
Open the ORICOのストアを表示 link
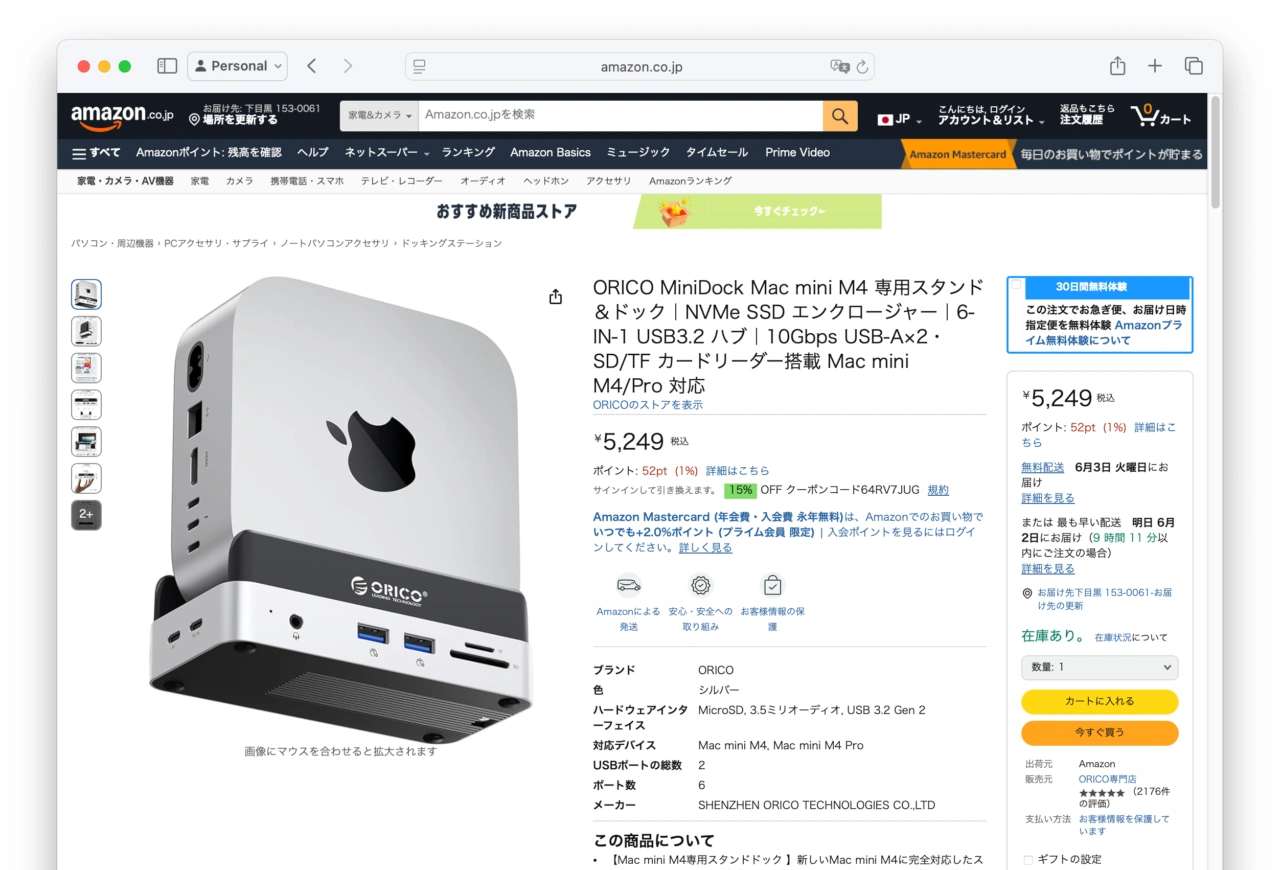coord(648,405)
